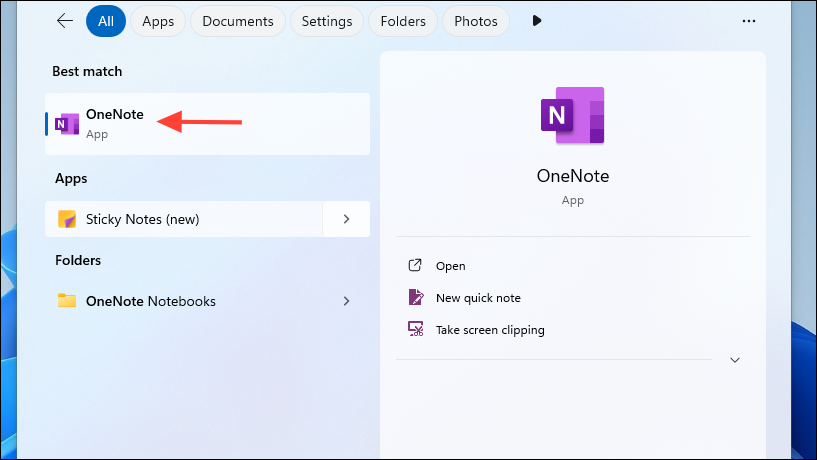Open the OneNote best match result

click(207, 124)
